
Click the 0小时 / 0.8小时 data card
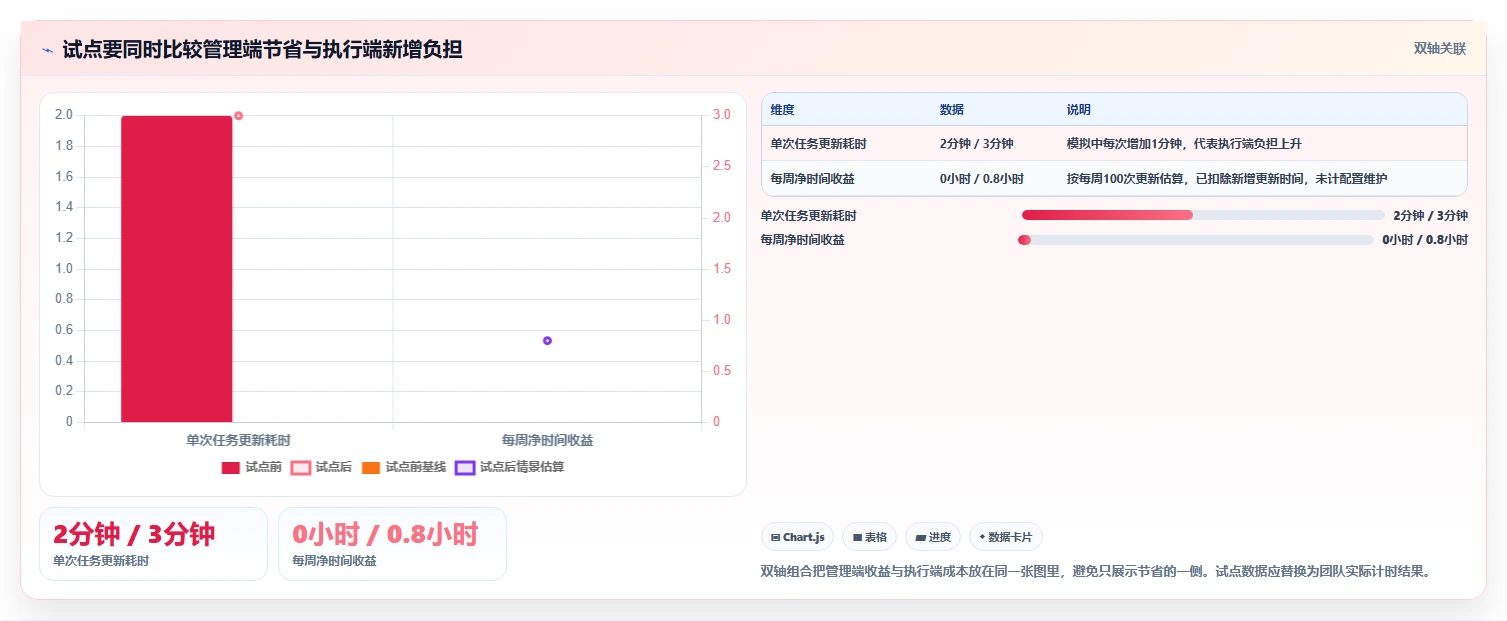[392, 544]
